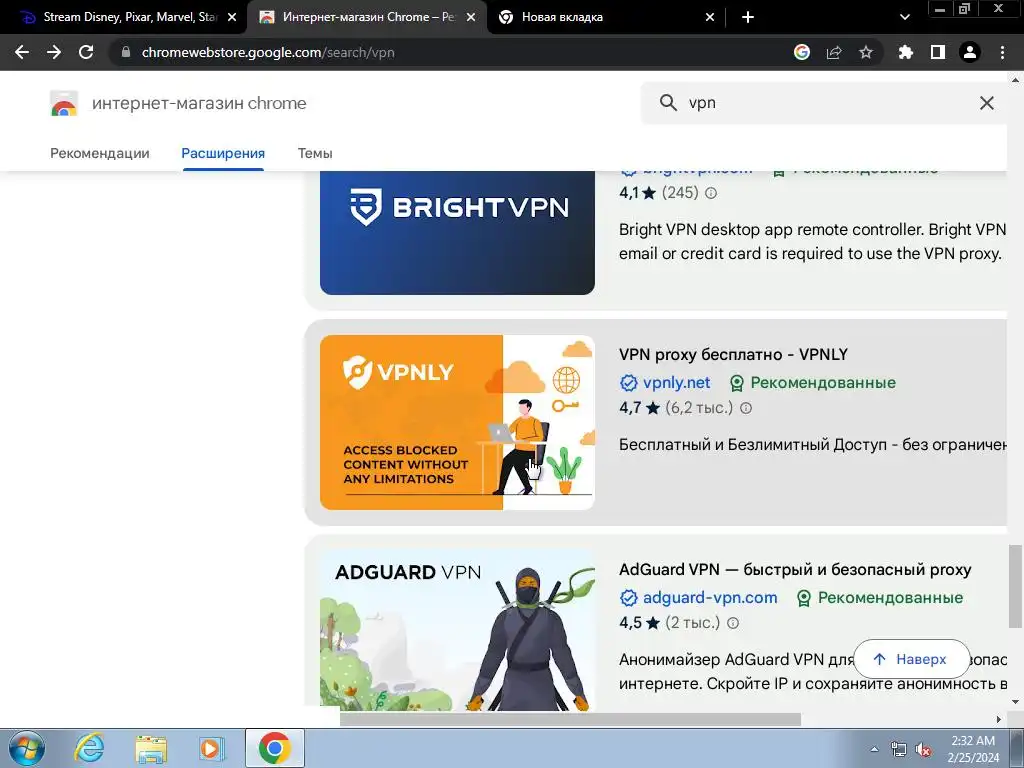Image resolution: width=1024 pixels, height=768 pixels.
Task: Expand the tab search dropdown arrow
Action: (904, 18)
